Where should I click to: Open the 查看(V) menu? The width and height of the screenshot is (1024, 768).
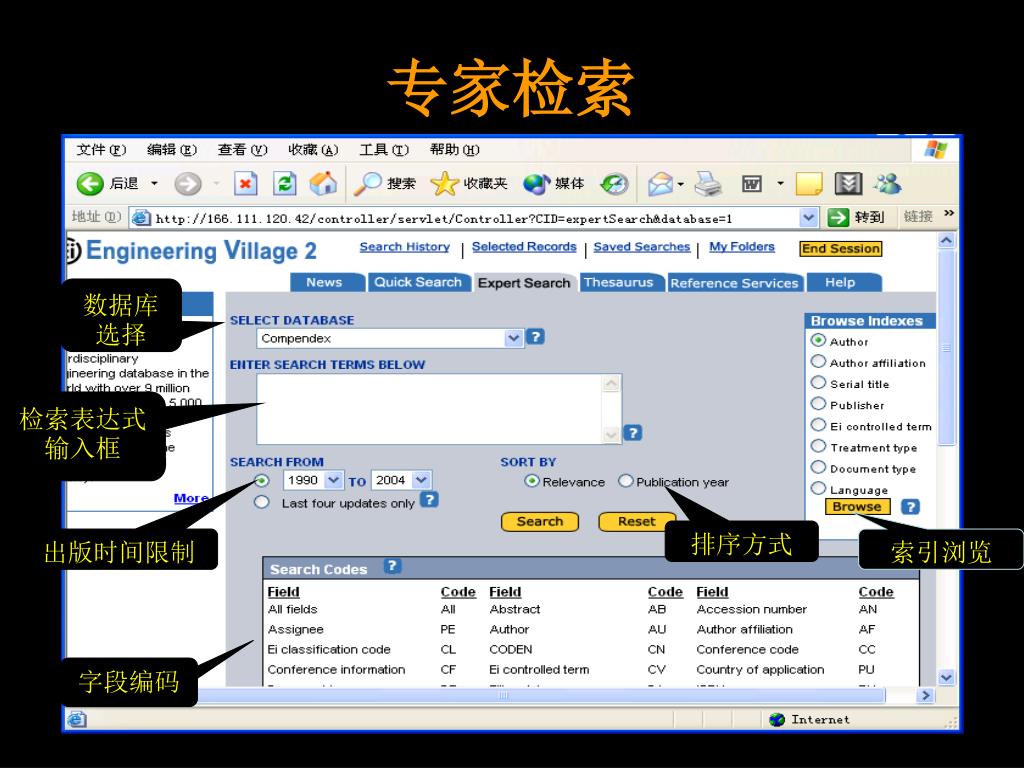pos(242,150)
